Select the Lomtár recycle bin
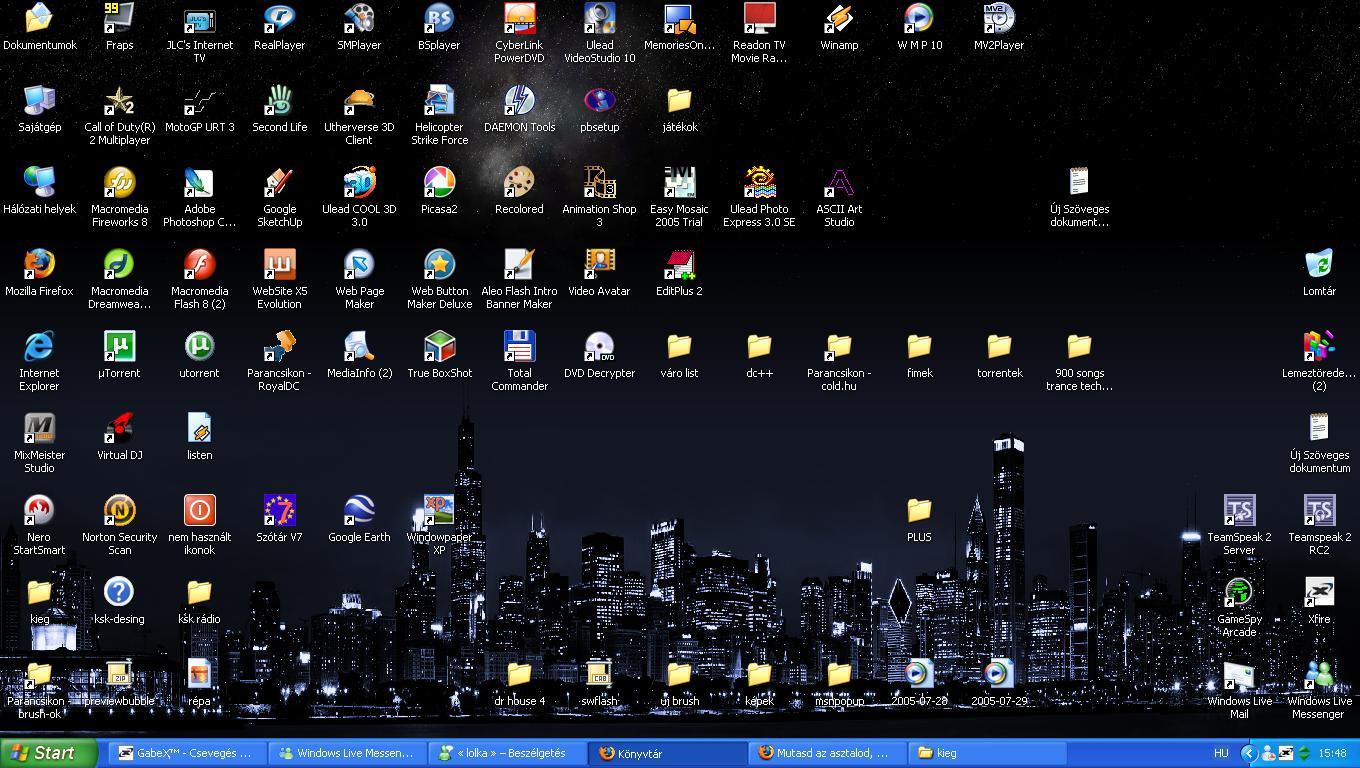This screenshot has height=768, width=1360. 1319,273
